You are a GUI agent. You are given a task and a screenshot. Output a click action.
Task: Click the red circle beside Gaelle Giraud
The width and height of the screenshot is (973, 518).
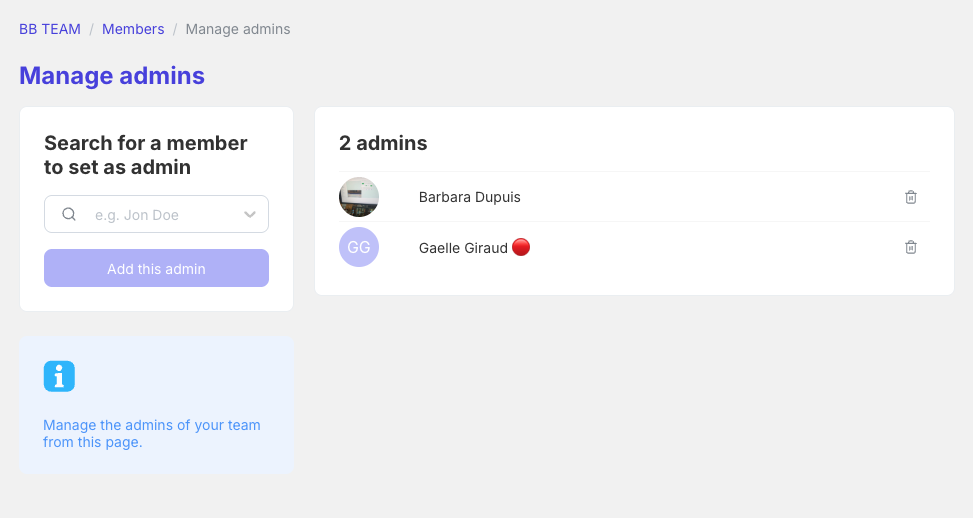tap(521, 247)
